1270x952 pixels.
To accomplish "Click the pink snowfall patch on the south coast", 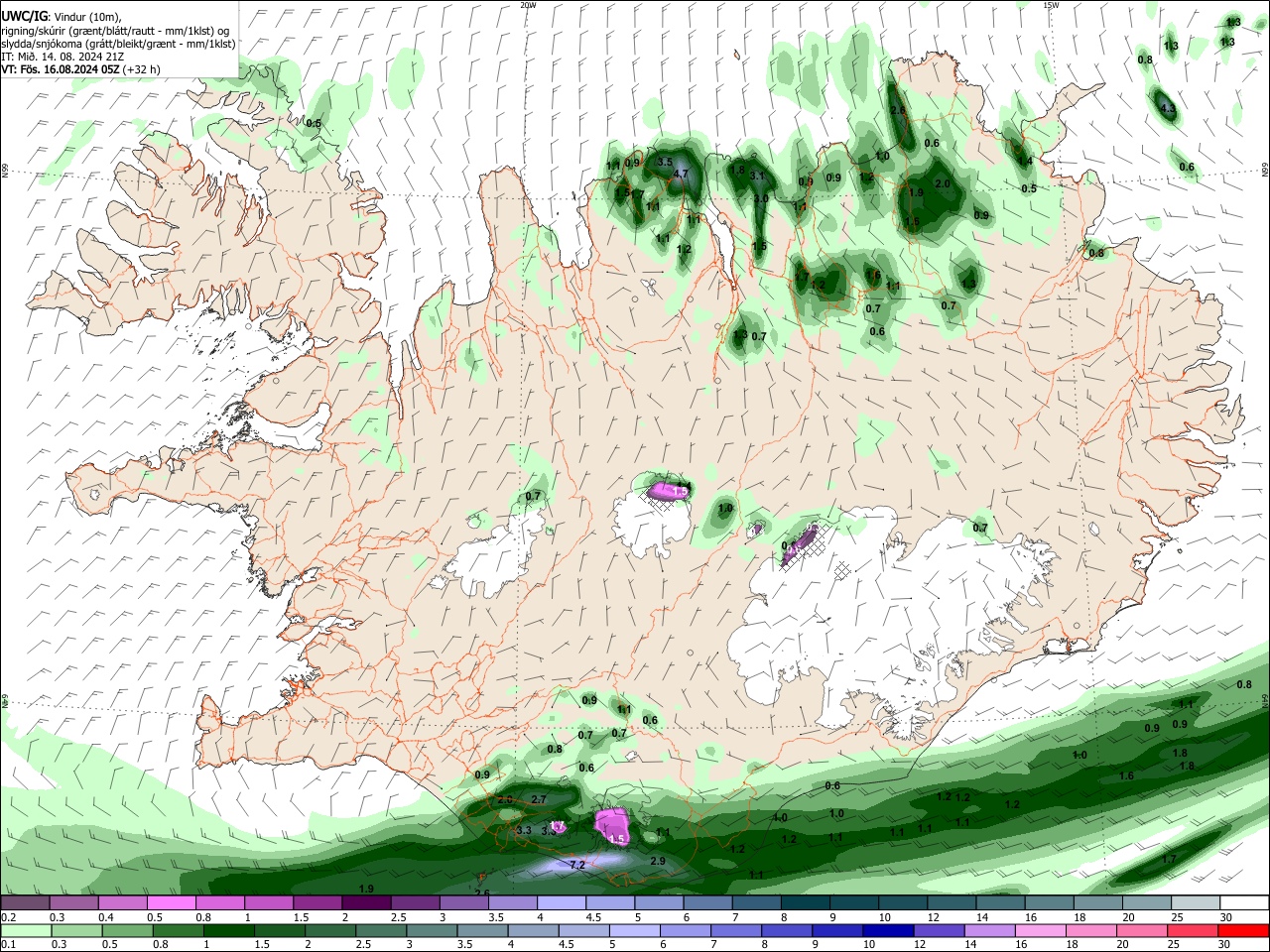I will [x=612, y=826].
